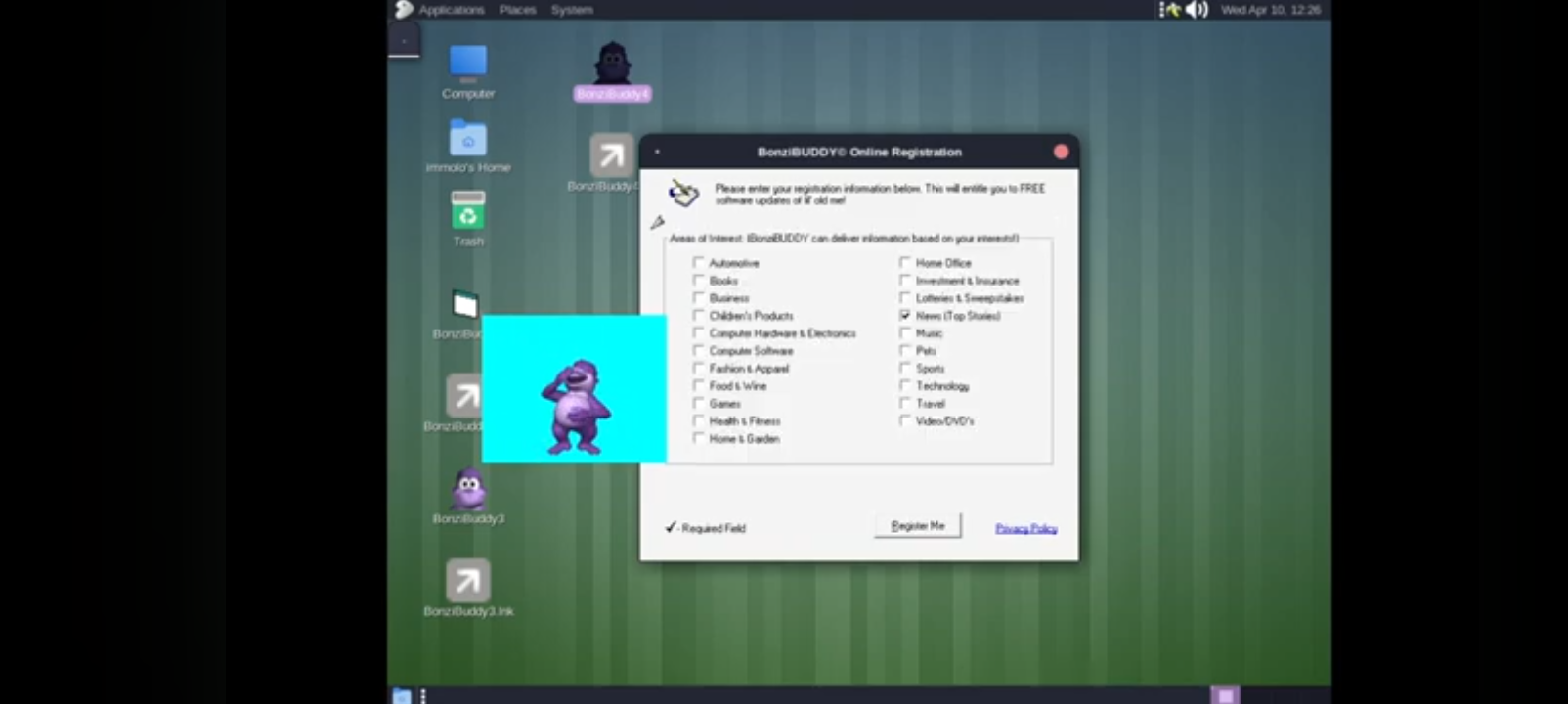Check the Sports checkbox
Viewport: 1568px width, 704px height.
(x=905, y=368)
